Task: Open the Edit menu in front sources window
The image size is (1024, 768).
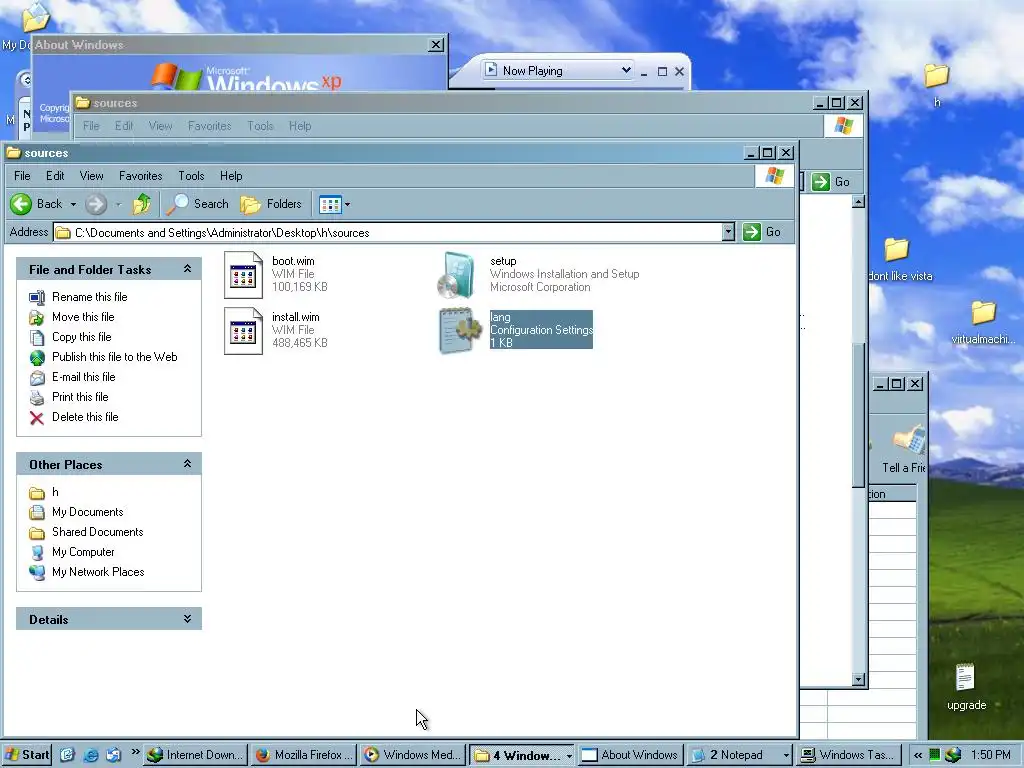Action: coord(55,176)
